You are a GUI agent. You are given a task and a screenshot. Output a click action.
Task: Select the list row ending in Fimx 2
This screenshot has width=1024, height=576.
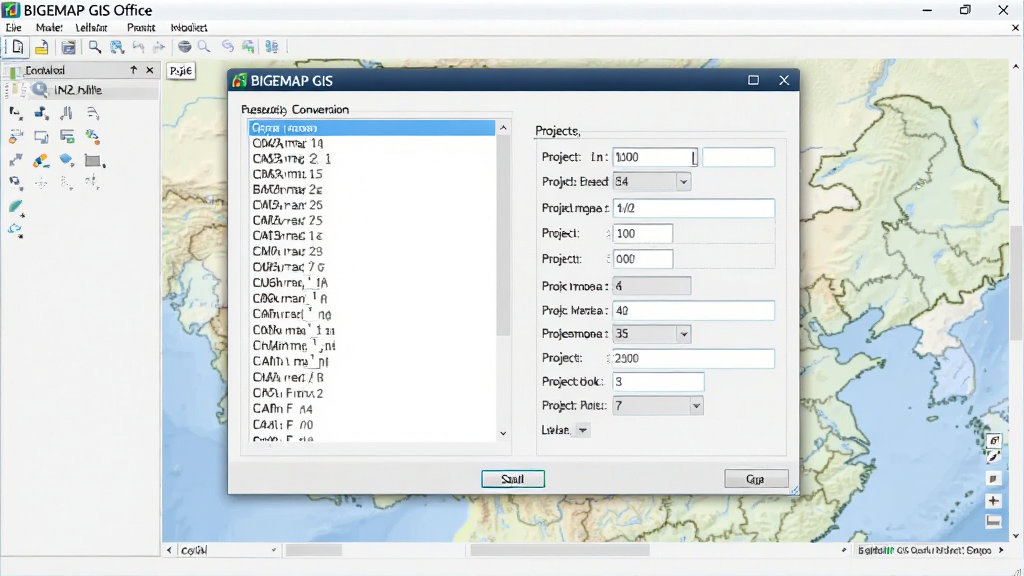372,393
